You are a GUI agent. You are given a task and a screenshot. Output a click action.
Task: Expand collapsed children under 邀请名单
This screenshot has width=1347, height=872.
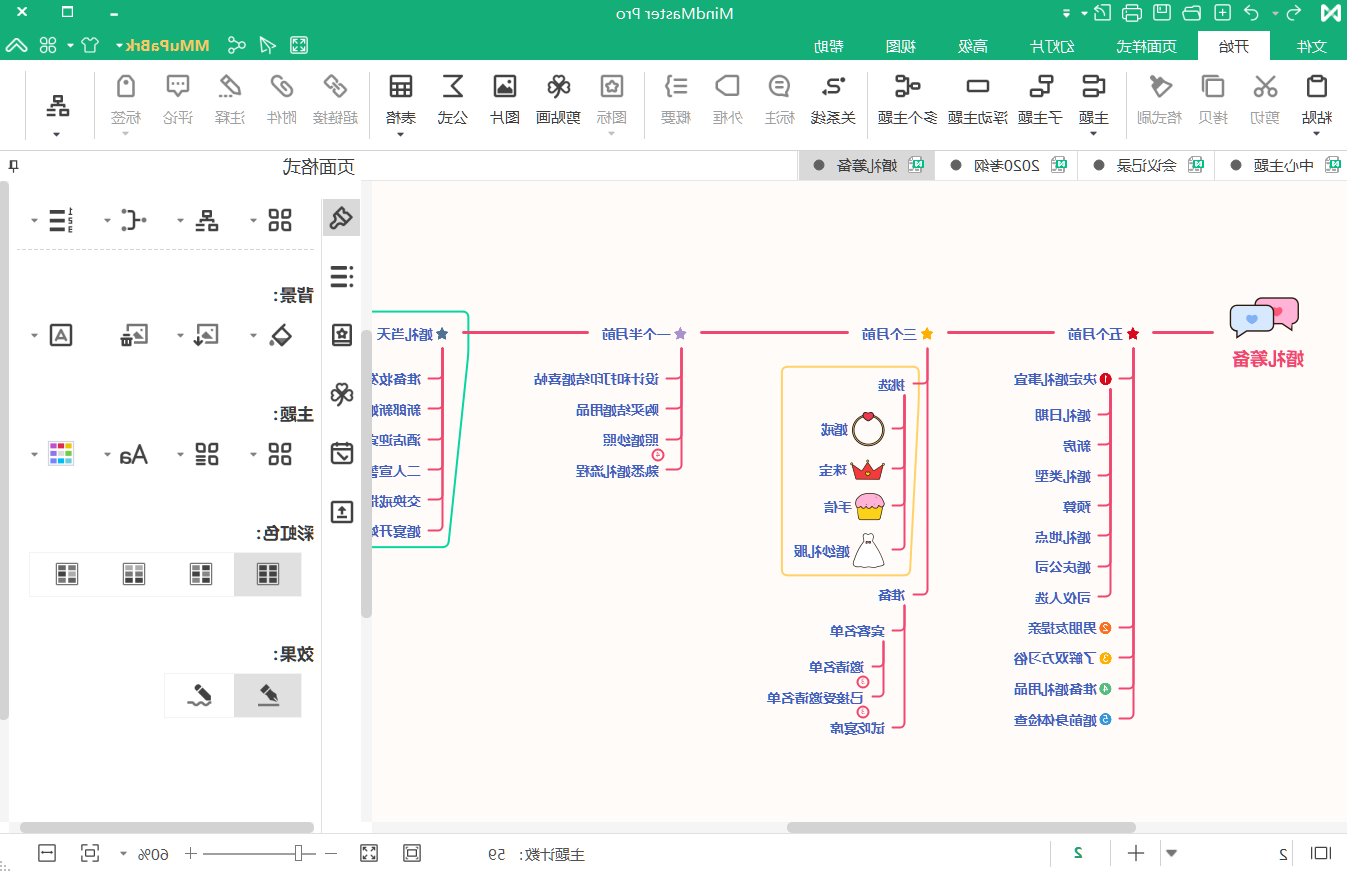pyautogui.click(x=864, y=682)
